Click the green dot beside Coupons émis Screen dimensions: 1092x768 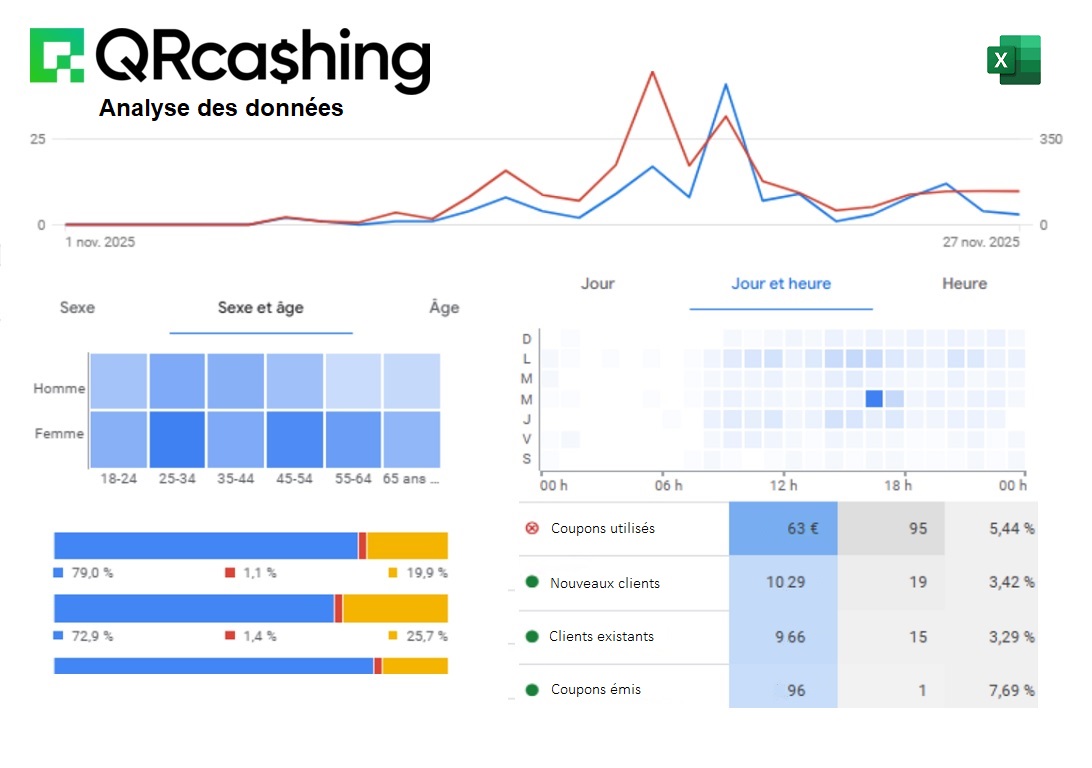(x=532, y=689)
